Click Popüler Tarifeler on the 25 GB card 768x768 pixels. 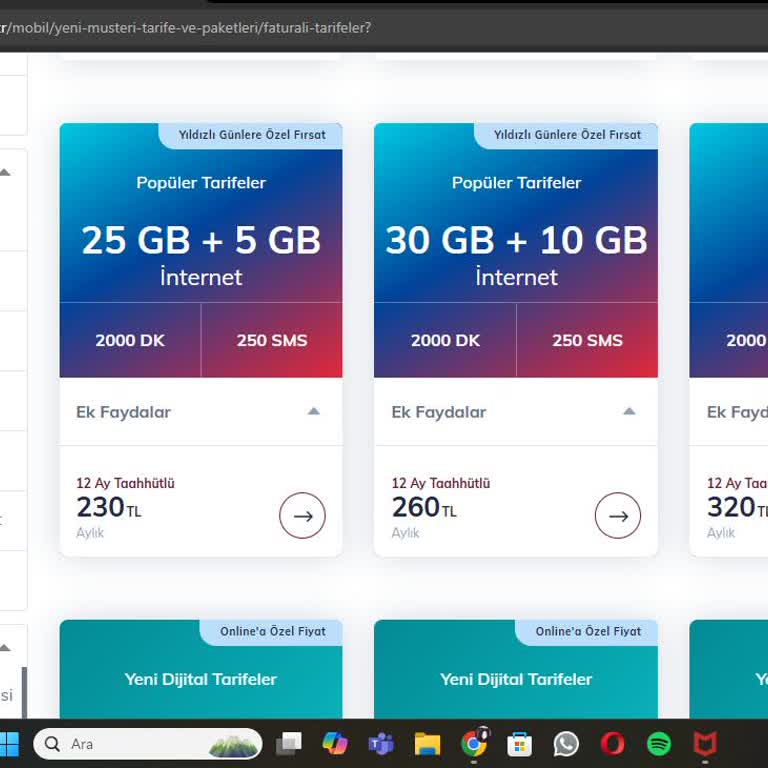pyautogui.click(x=201, y=183)
